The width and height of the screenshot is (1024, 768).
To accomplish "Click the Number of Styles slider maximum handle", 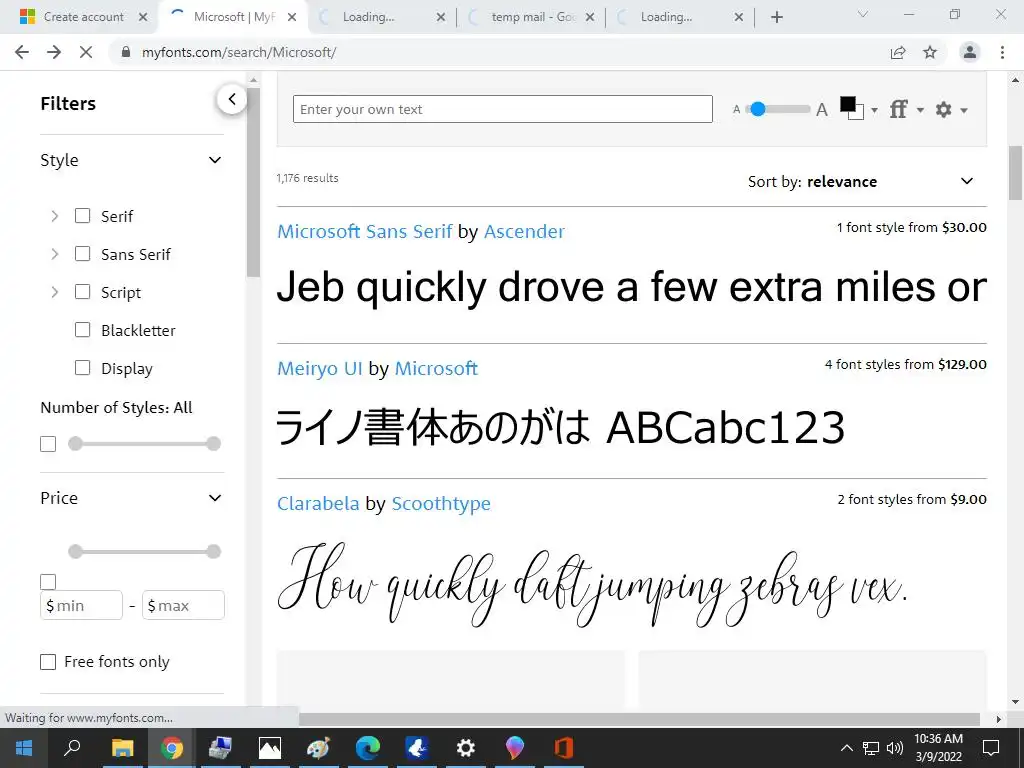I will 214,444.
